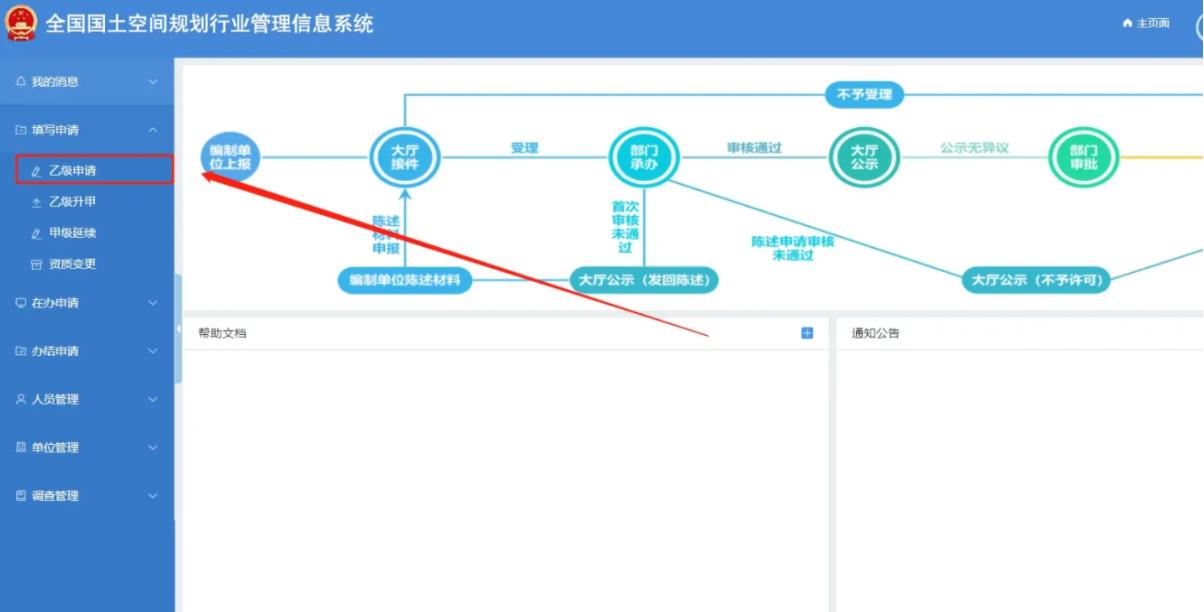Collapse the 填写申请 menu
1204x612 pixels.
pyautogui.click(x=87, y=130)
